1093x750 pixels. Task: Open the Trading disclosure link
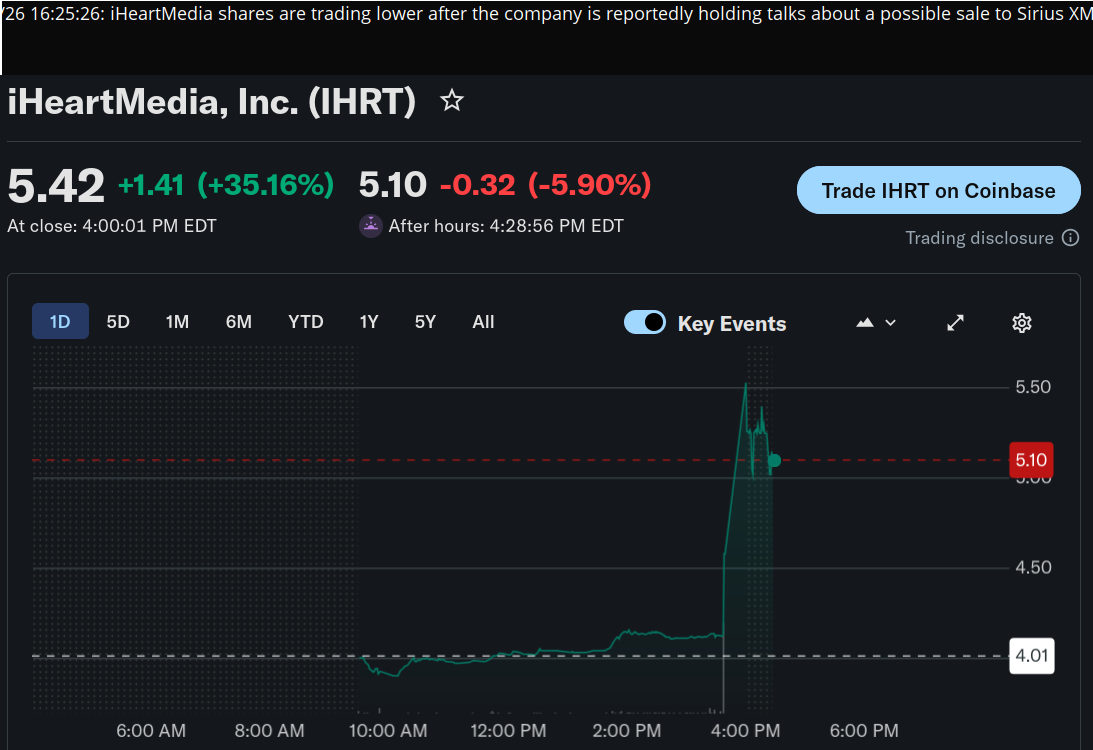(x=979, y=238)
